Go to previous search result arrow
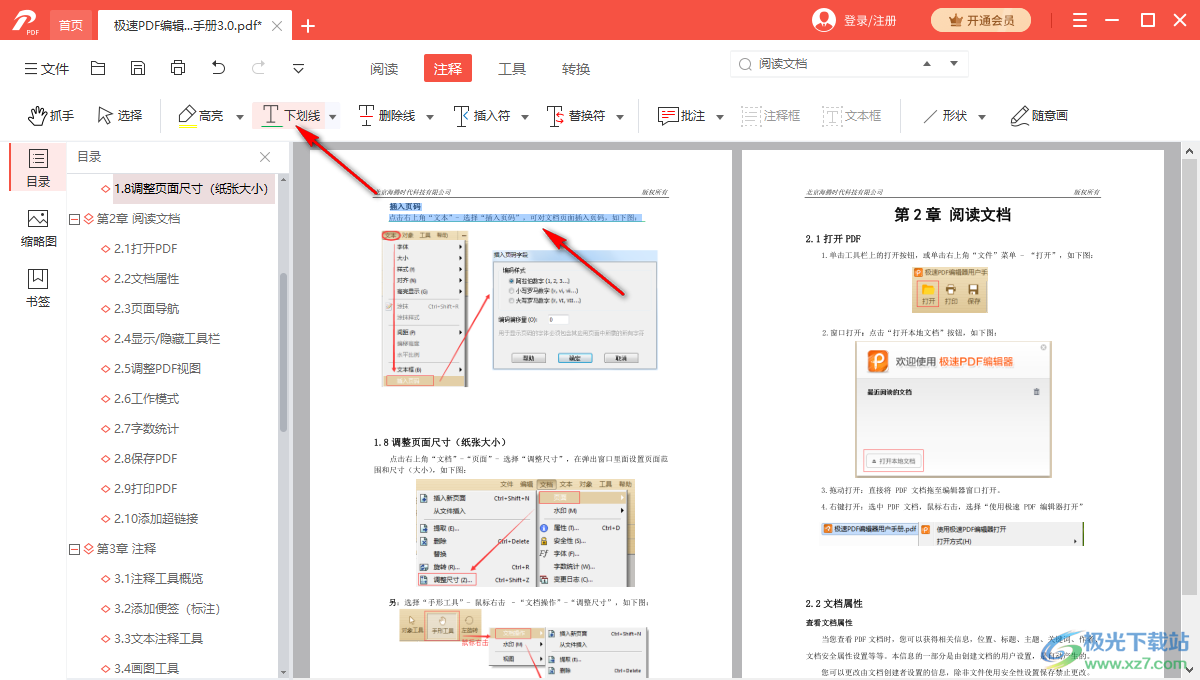 coord(927,63)
